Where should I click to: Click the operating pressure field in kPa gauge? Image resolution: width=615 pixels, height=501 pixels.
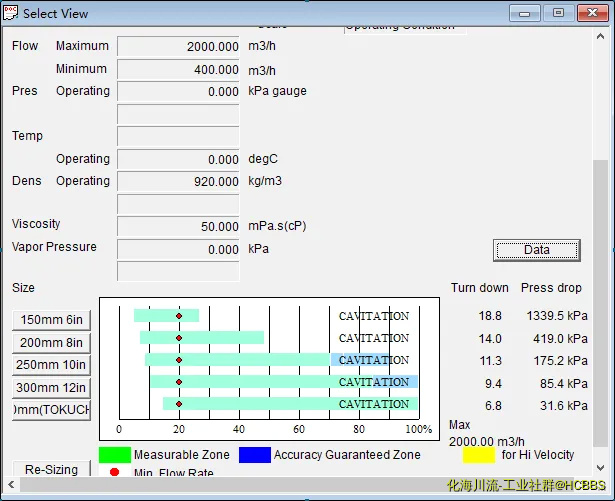(178, 91)
